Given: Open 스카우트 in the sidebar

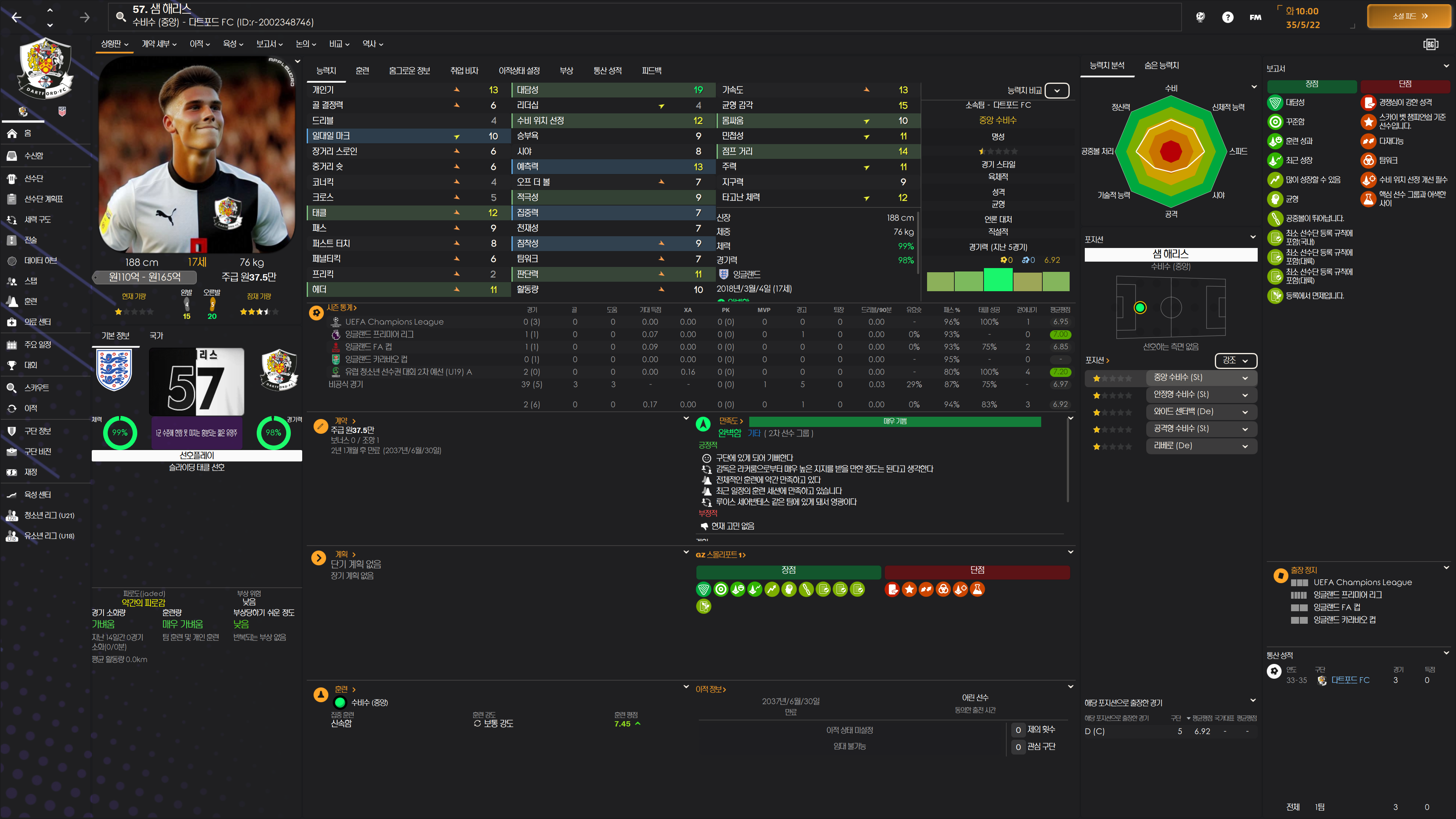Looking at the screenshot, I should [x=45, y=388].
